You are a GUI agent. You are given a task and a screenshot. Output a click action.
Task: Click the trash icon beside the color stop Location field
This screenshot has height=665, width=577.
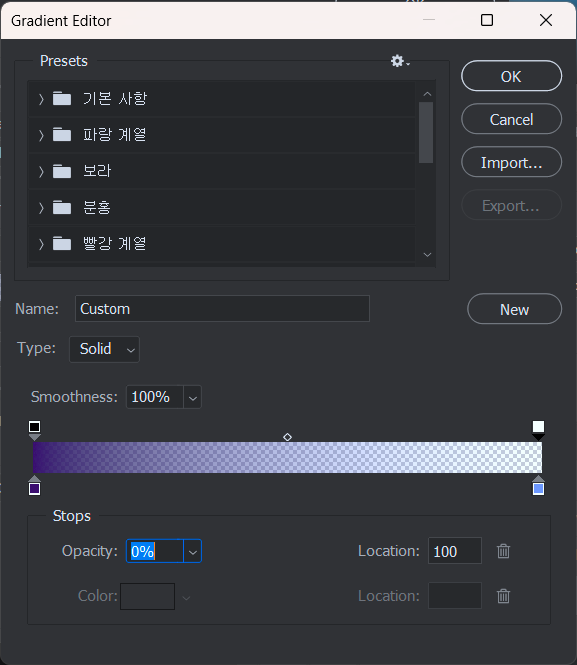pos(503,596)
